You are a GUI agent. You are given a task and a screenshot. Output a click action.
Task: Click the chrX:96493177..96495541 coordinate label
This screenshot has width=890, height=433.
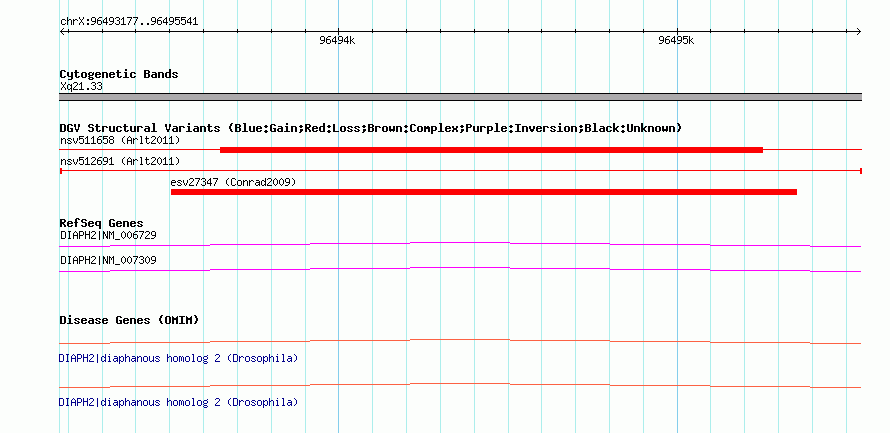point(129,22)
